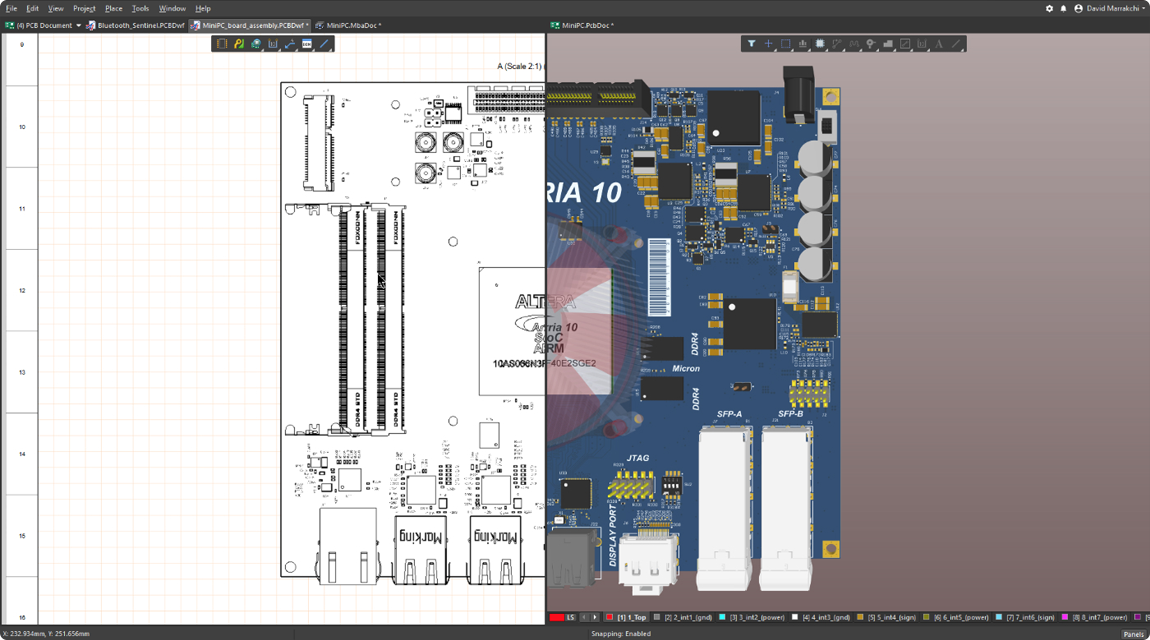Image resolution: width=1150 pixels, height=640 pixels.
Task: Choose the wavy differential pair routing tool
Action: click(x=854, y=44)
